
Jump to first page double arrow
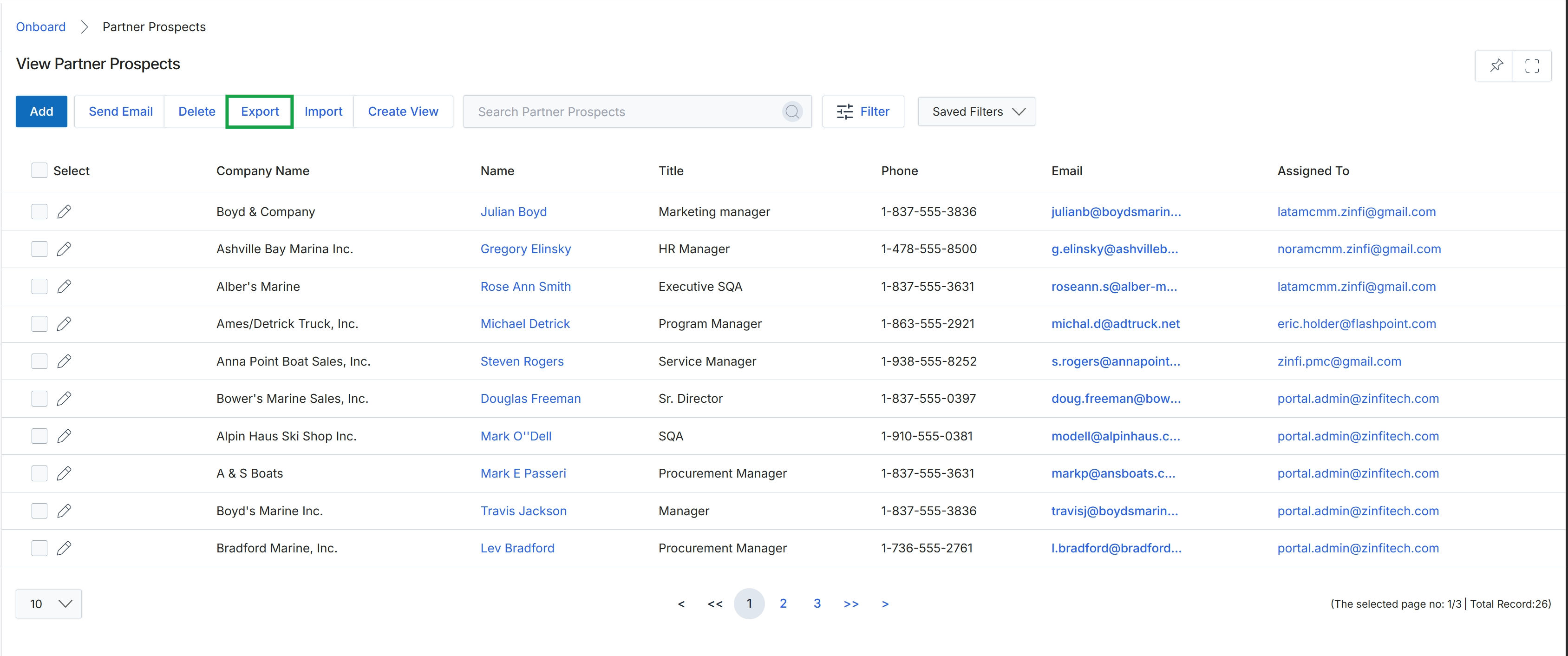click(715, 604)
